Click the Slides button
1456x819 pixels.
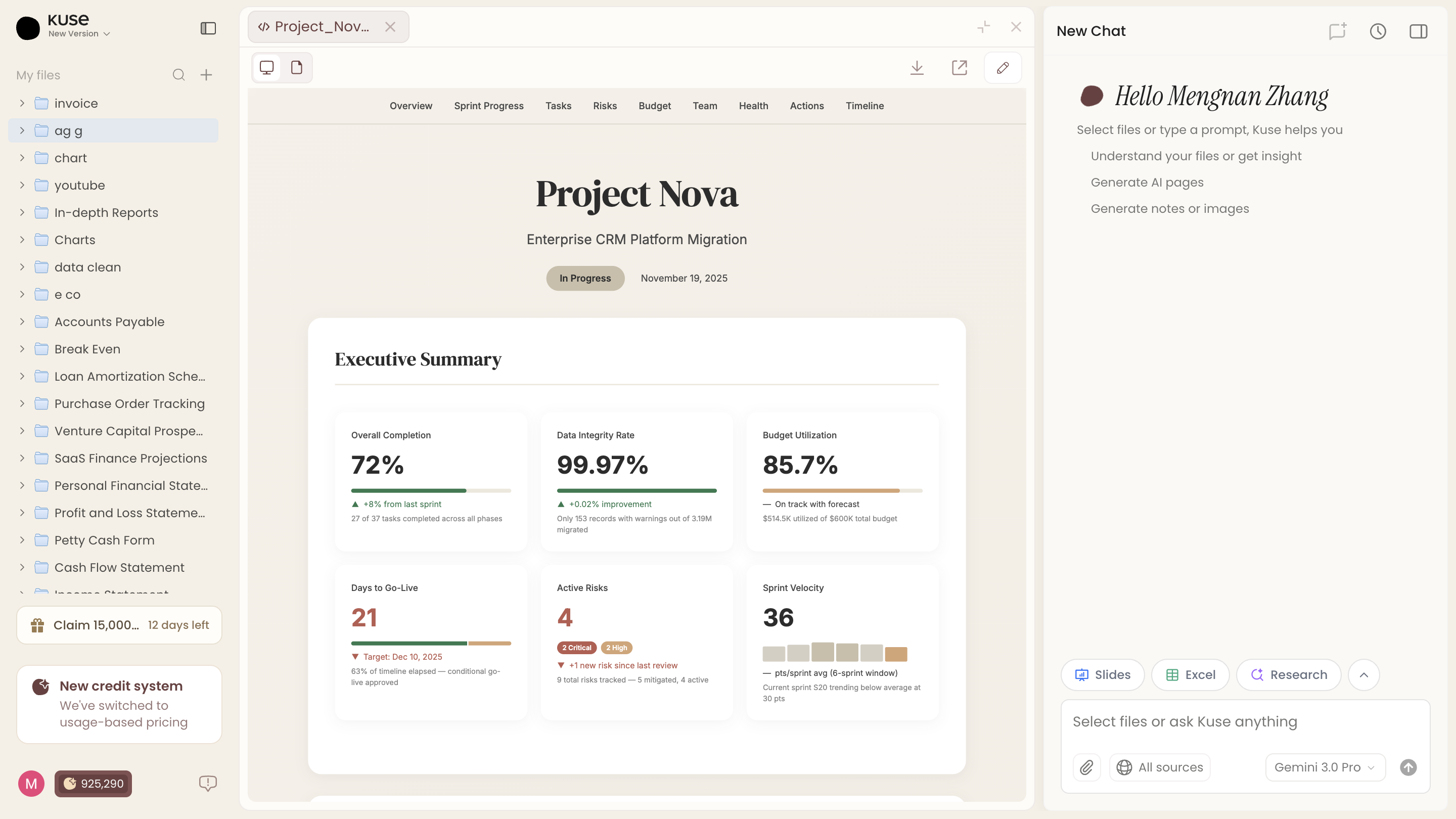[1102, 674]
